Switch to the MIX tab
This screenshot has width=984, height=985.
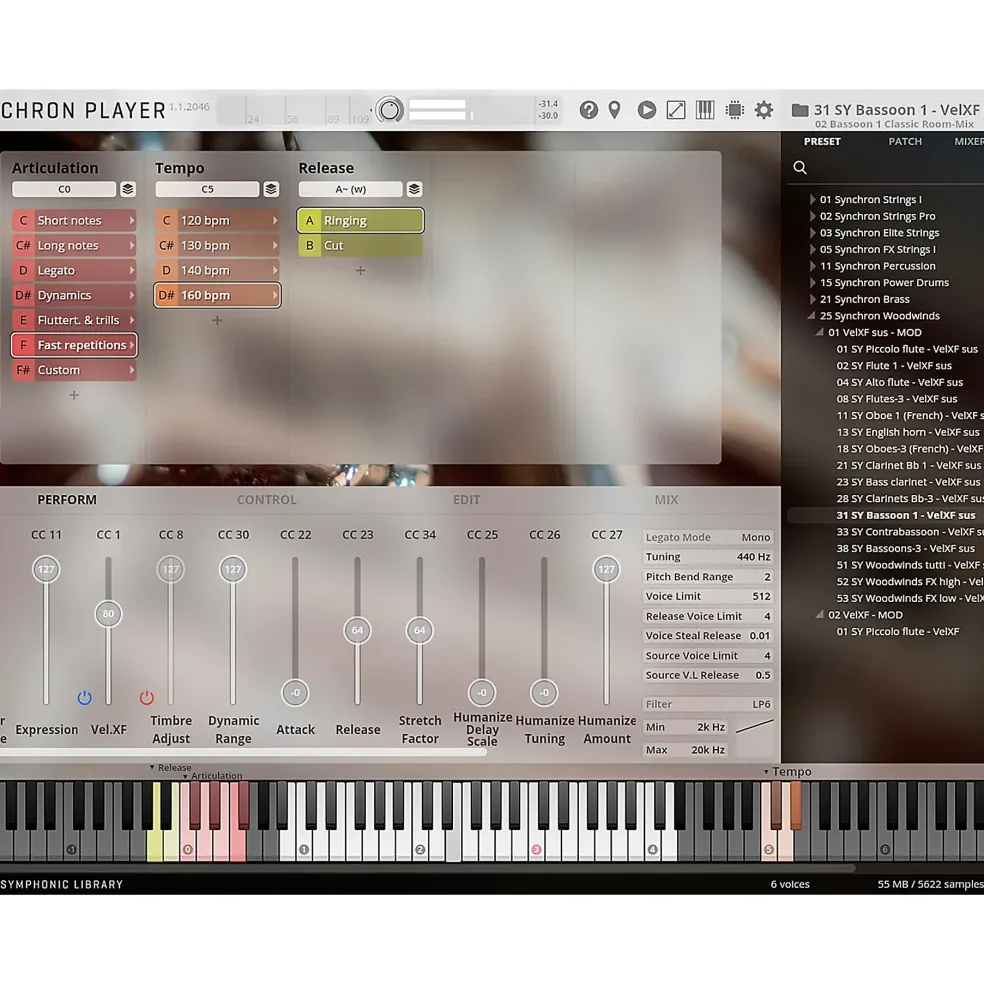click(x=666, y=500)
